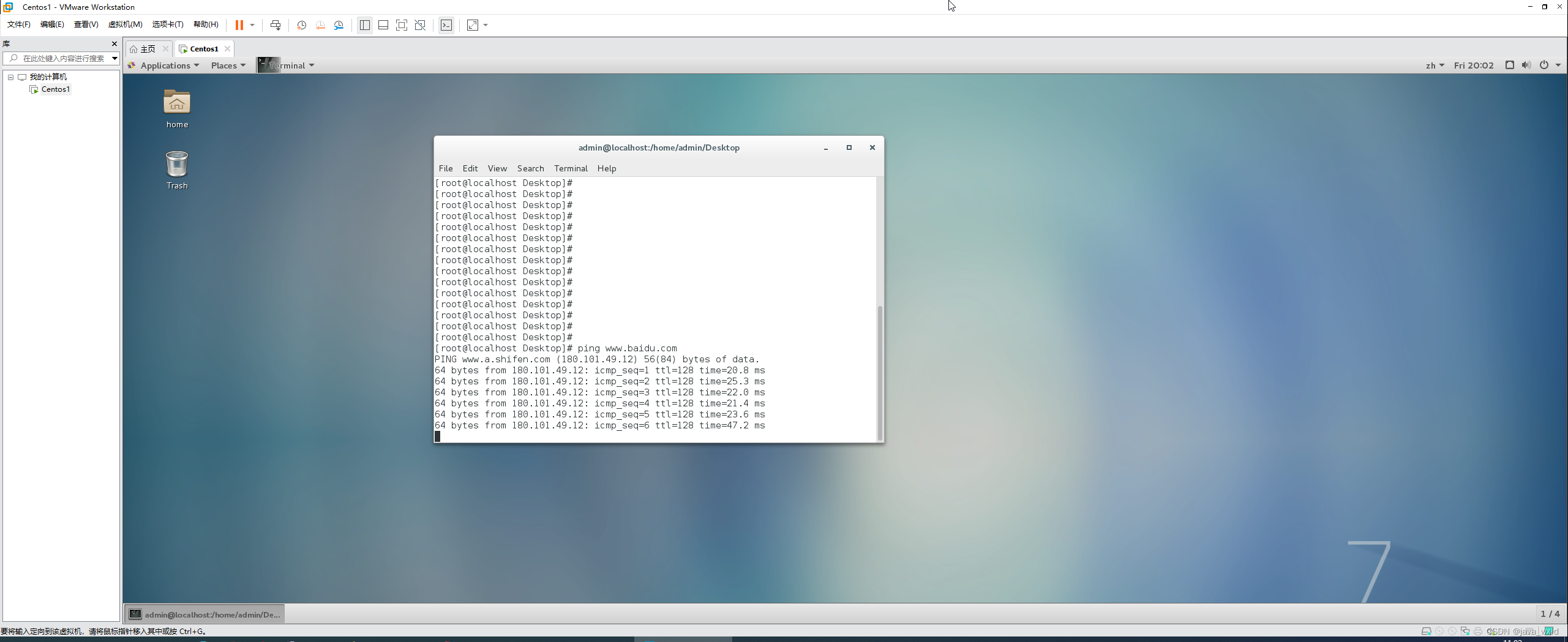The width and height of the screenshot is (1568, 642).
Task: Open the GNOME power system menu
Action: pyautogui.click(x=1549, y=65)
